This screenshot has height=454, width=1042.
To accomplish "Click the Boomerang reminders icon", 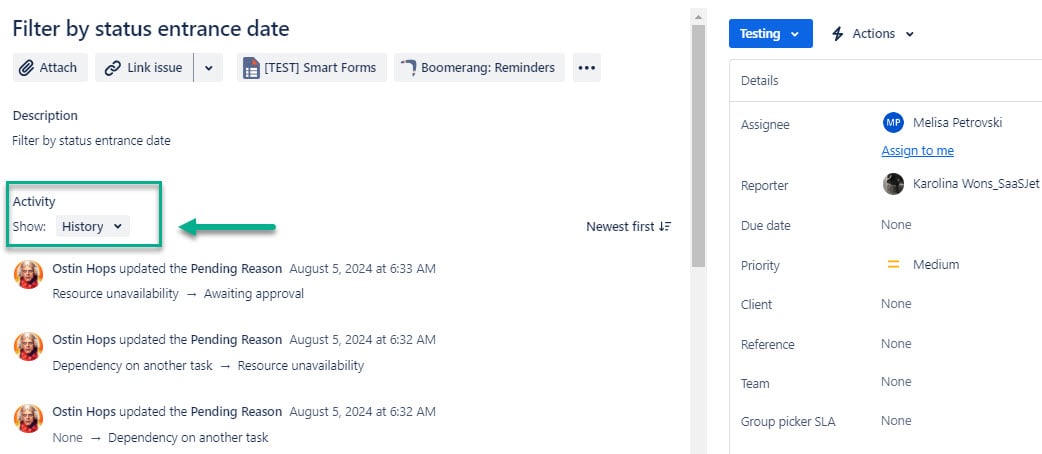I will 409,67.
